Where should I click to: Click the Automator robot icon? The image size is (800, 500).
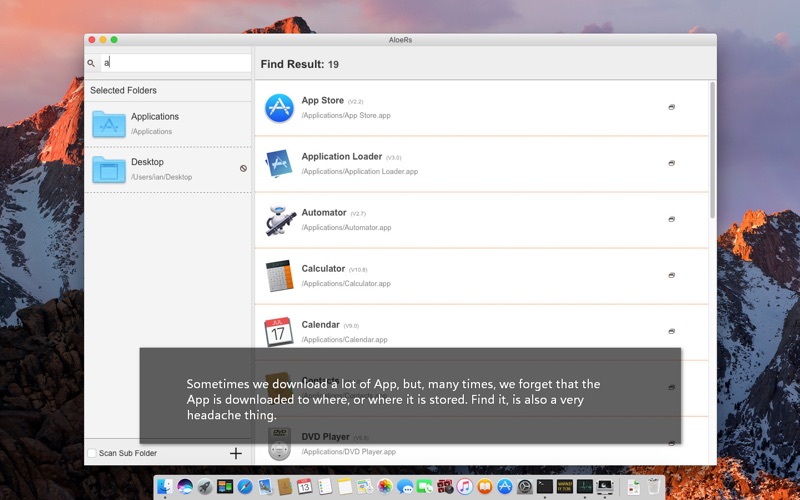pyautogui.click(x=280, y=220)
